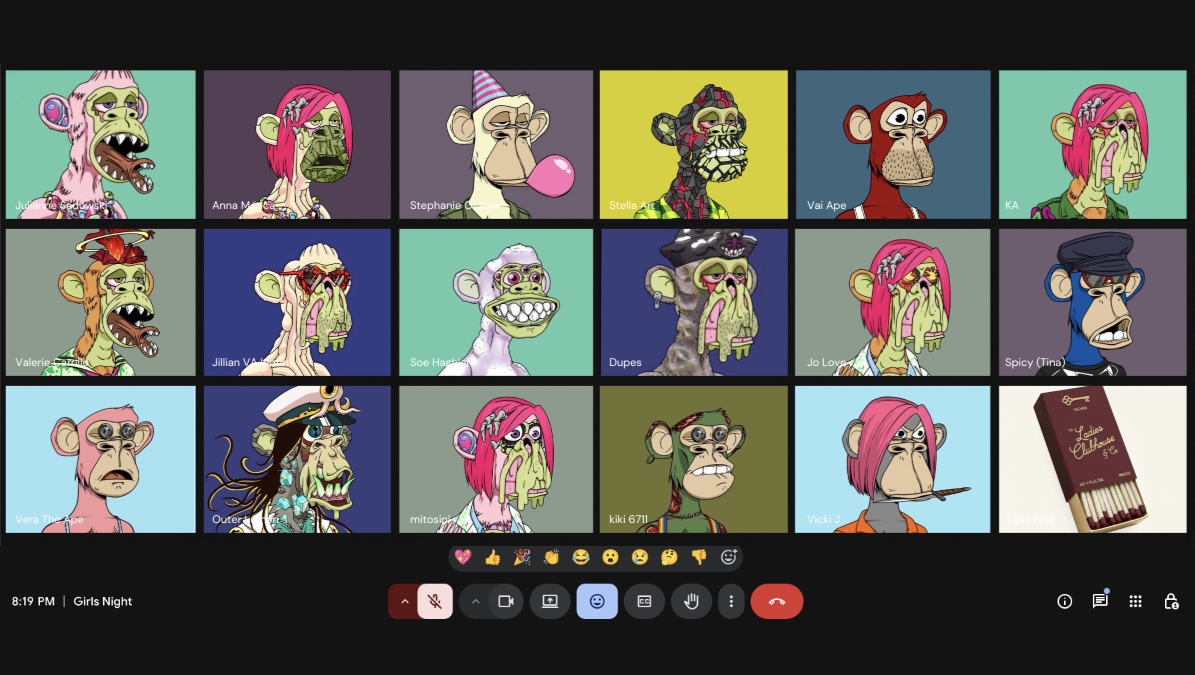Open host controls lock icon
1195x675 pixels.
click(x=1171, y=601)
